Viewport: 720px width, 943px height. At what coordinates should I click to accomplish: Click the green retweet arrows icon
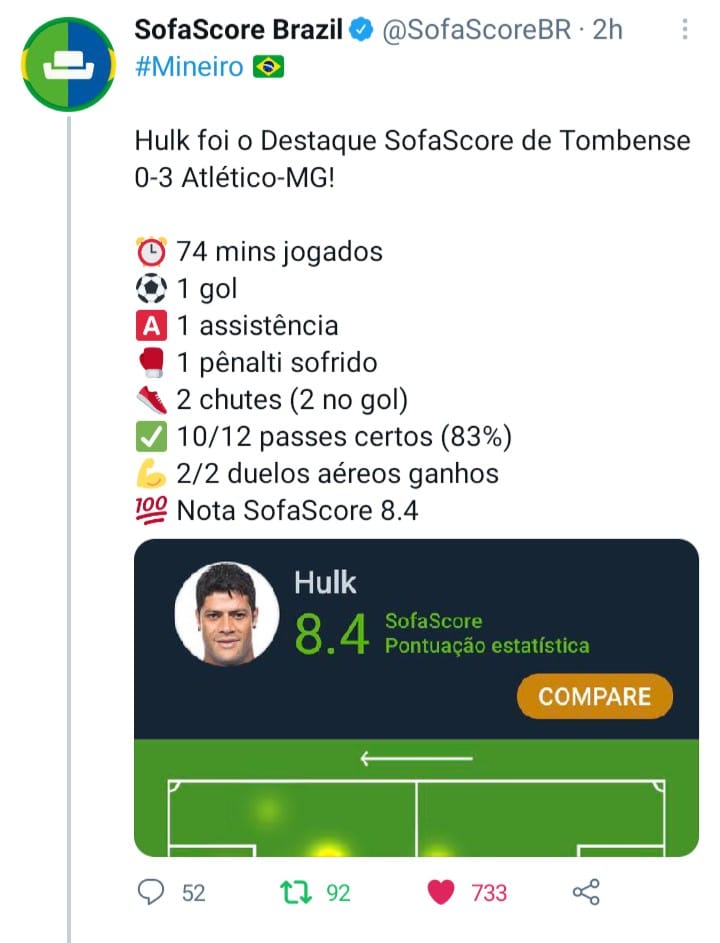point(297,892)
